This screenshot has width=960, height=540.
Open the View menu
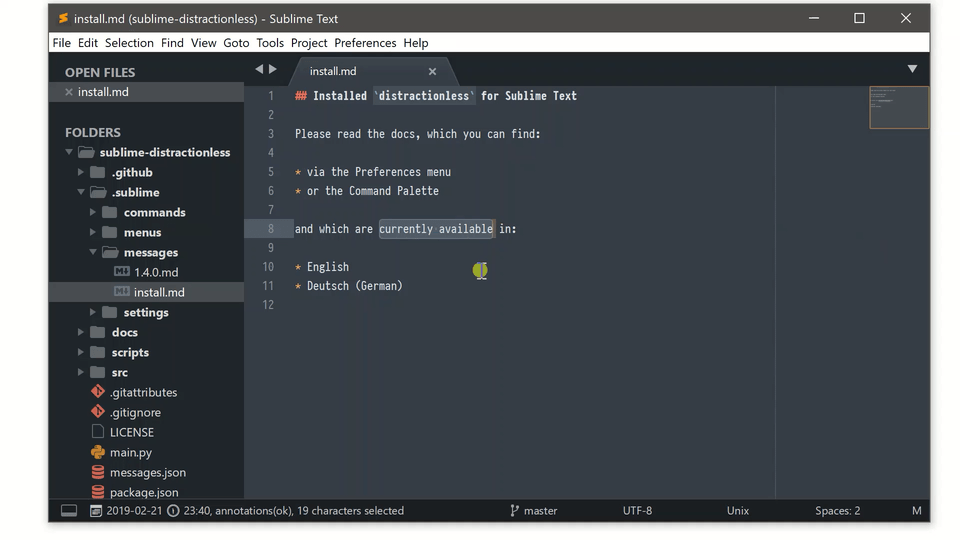click(x=203, y=43)
